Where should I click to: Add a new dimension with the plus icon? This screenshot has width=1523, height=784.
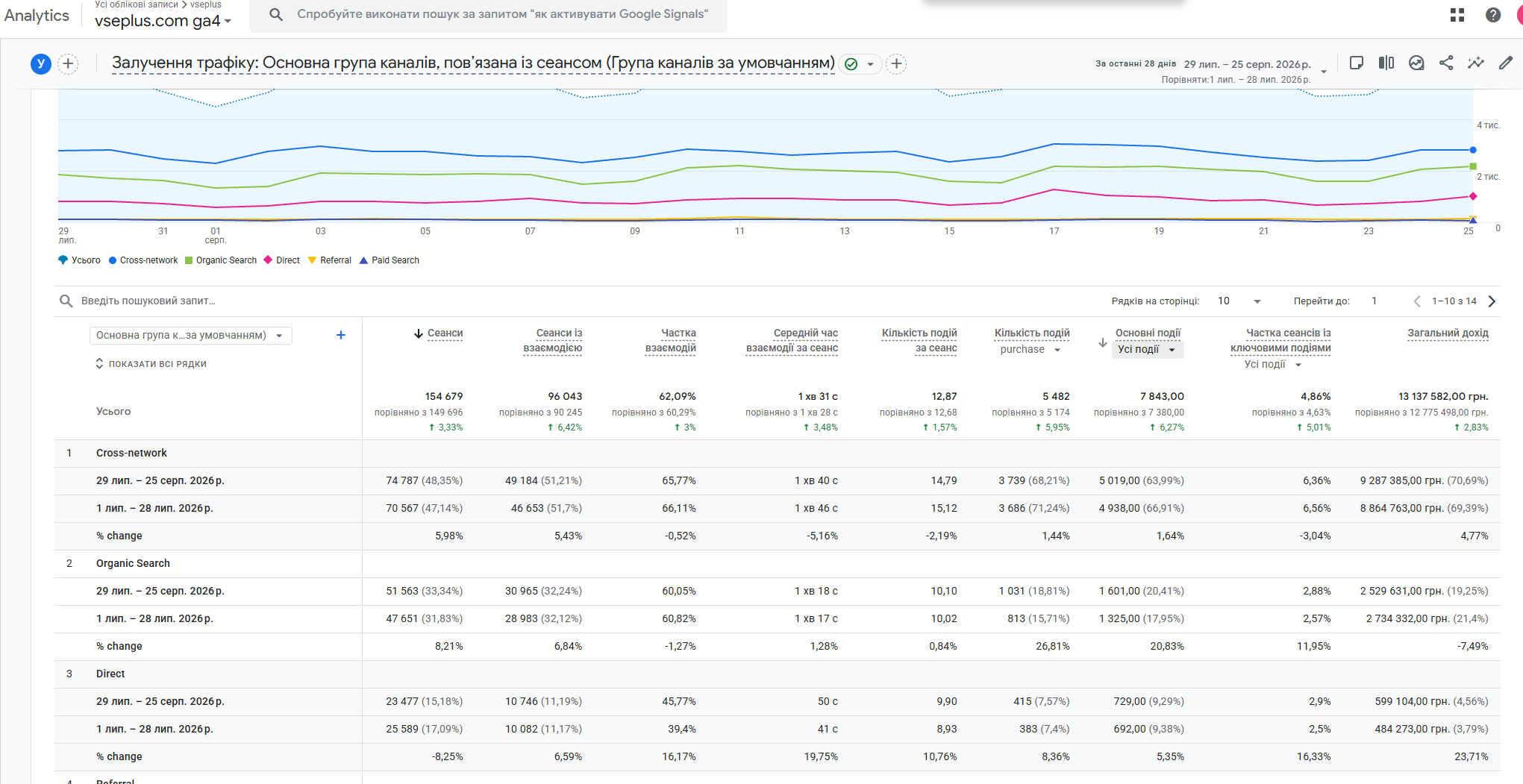341,336
